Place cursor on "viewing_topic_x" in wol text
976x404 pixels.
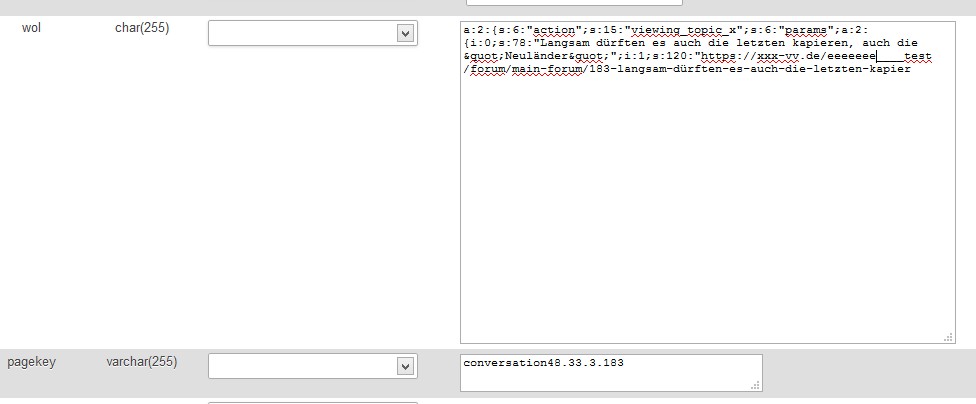(x=679, y=30)
